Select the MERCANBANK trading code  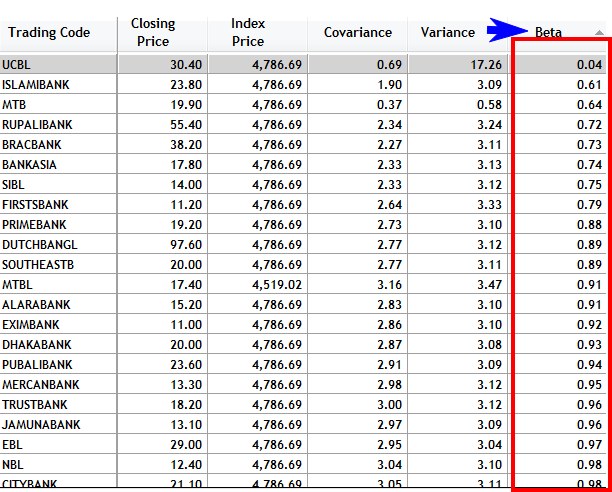pos(41,385)
